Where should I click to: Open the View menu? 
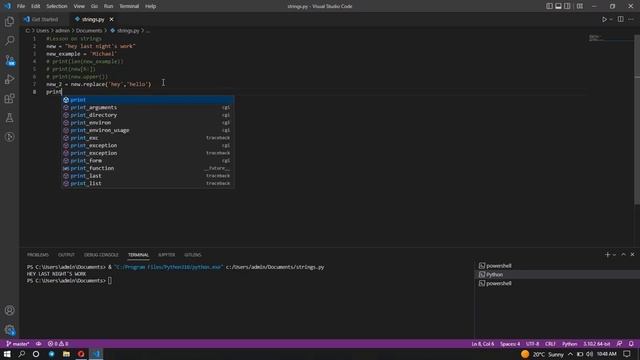point(79,6)
